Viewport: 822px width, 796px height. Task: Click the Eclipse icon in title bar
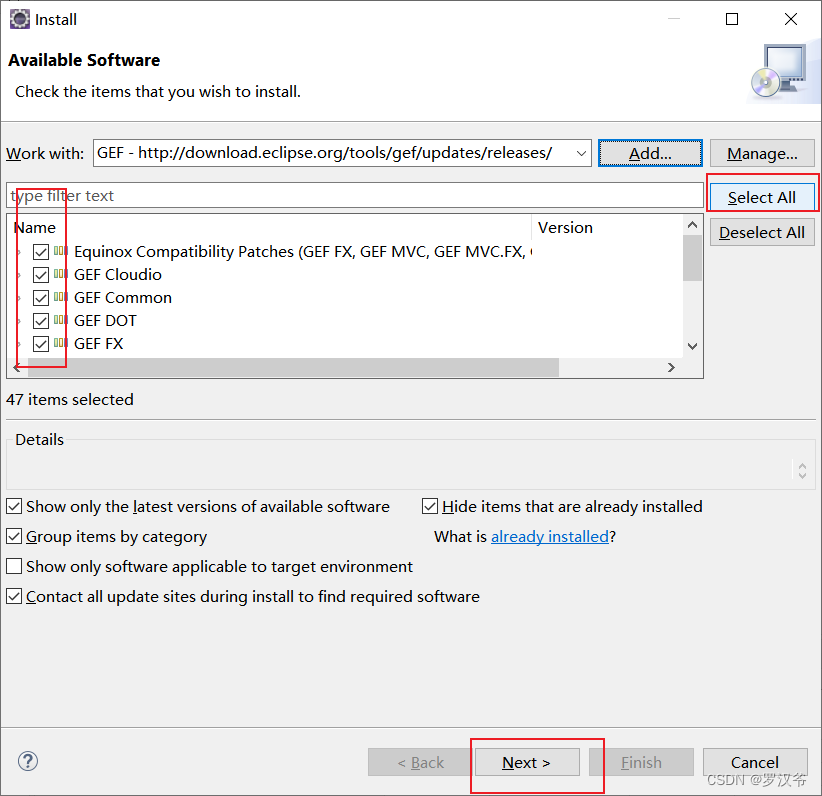(20, 19)
